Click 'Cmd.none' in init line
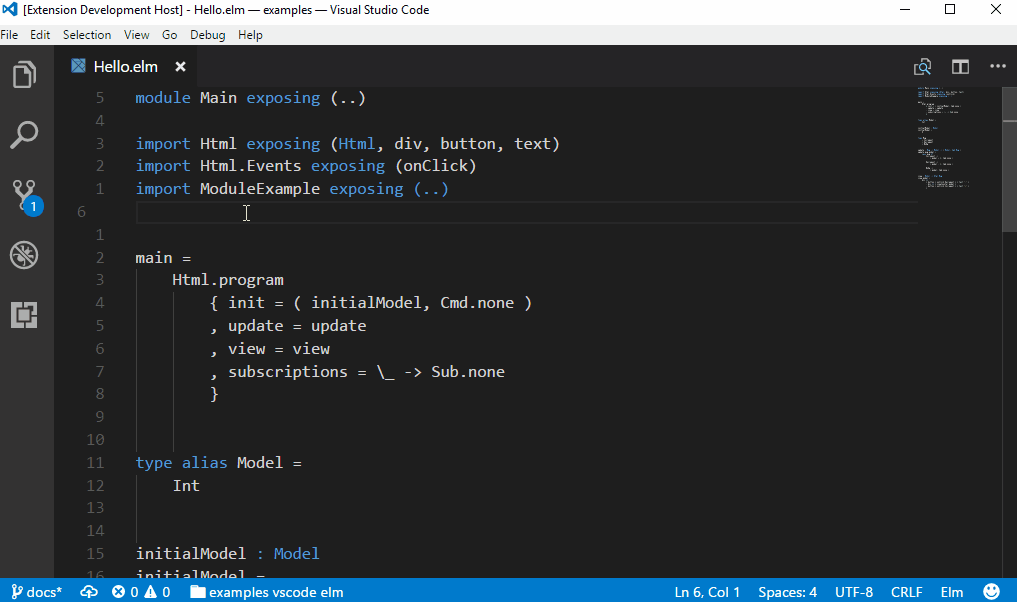The height and width of the screenshot is (602, 1017). (477, 303)
